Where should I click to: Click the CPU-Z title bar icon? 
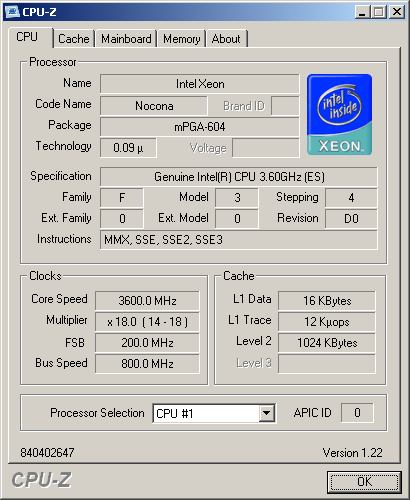pos(13,12)
